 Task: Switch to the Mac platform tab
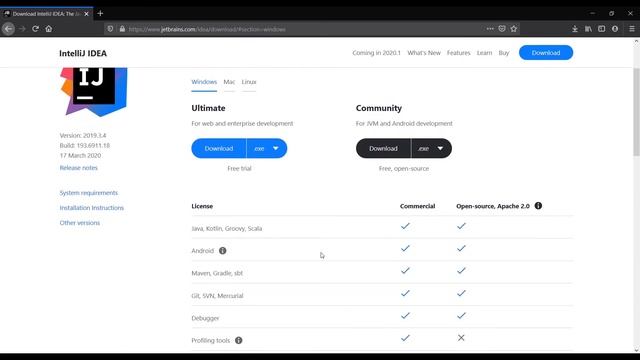coord(229,82)
